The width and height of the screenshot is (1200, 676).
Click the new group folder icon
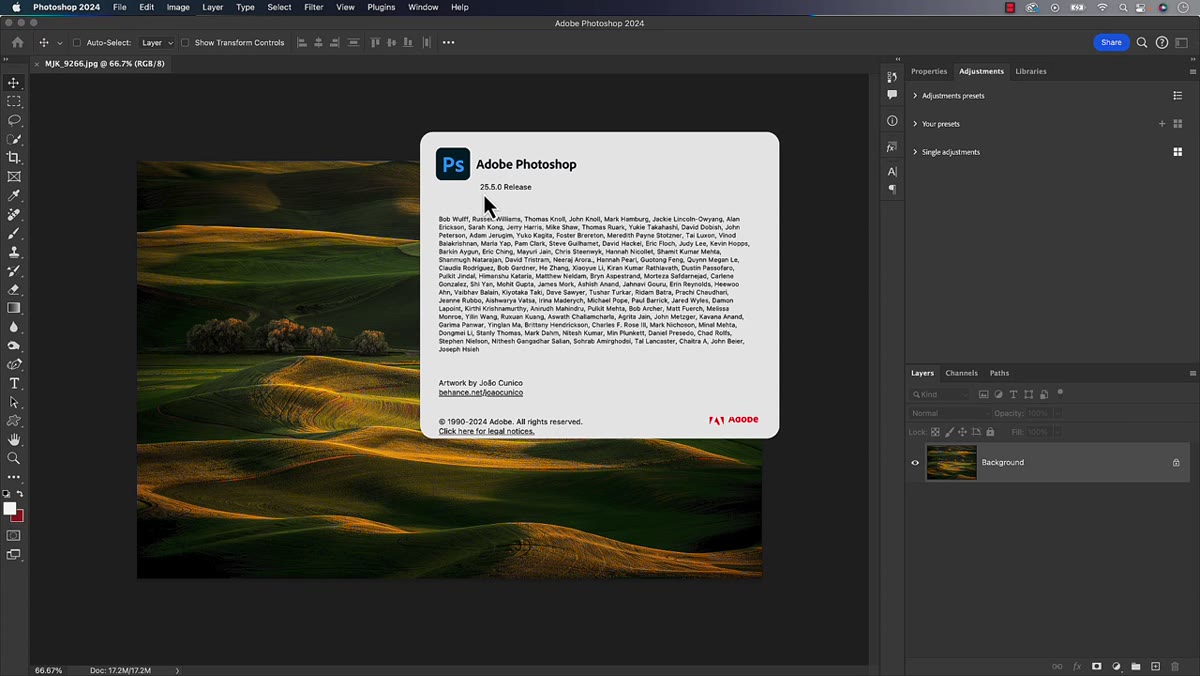(1136, 666)
